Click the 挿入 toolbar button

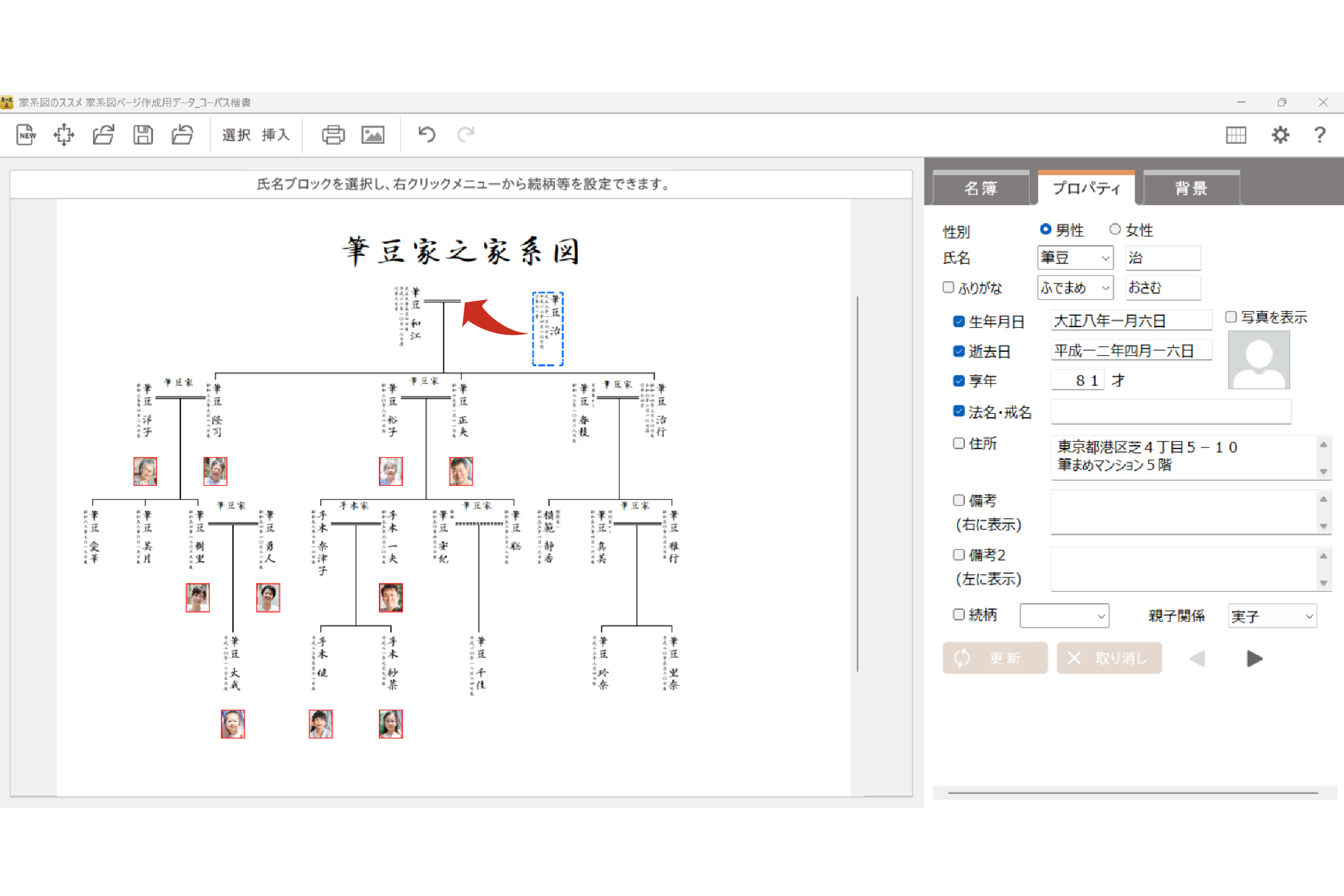point(276,135)
